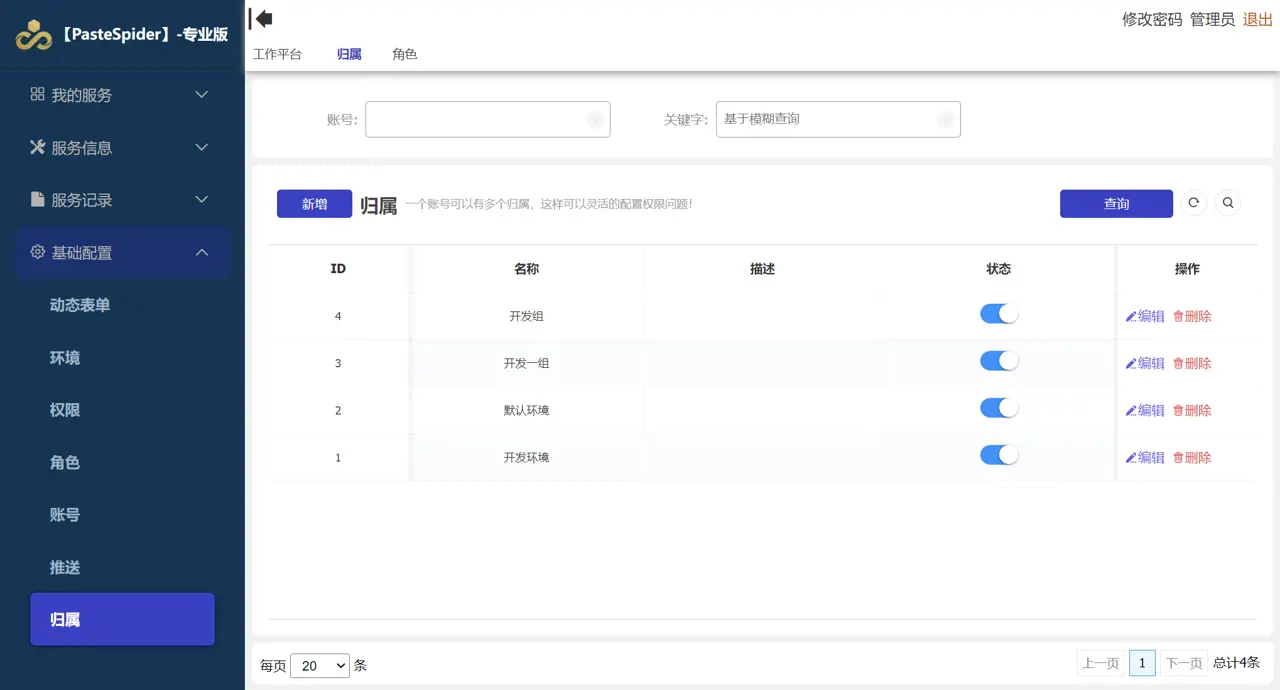
Task: Clear the 账号 field with its clear icon
Action: (x=594, y=119)
